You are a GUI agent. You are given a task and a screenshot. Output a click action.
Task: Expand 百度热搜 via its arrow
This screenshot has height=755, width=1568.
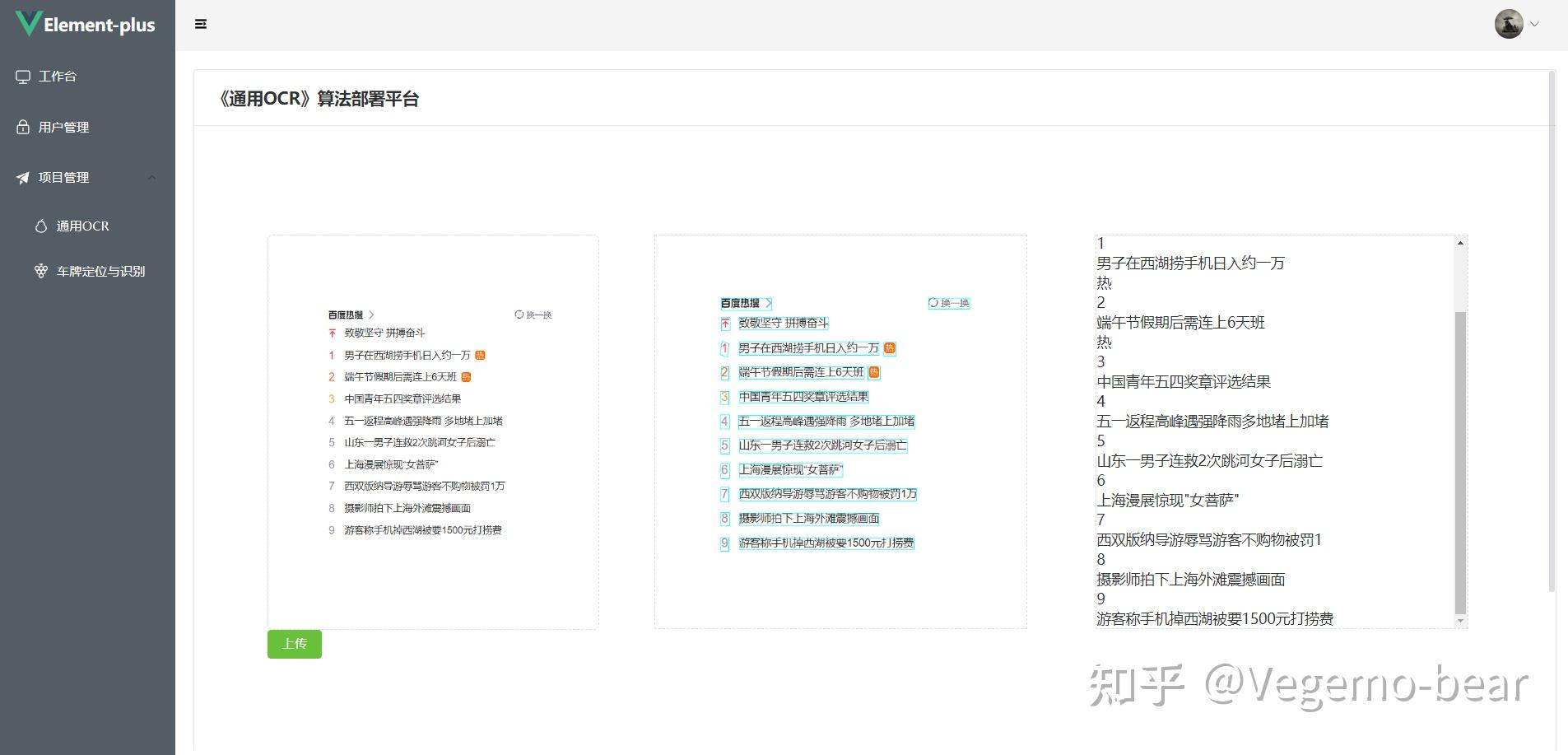coord(371,314)
